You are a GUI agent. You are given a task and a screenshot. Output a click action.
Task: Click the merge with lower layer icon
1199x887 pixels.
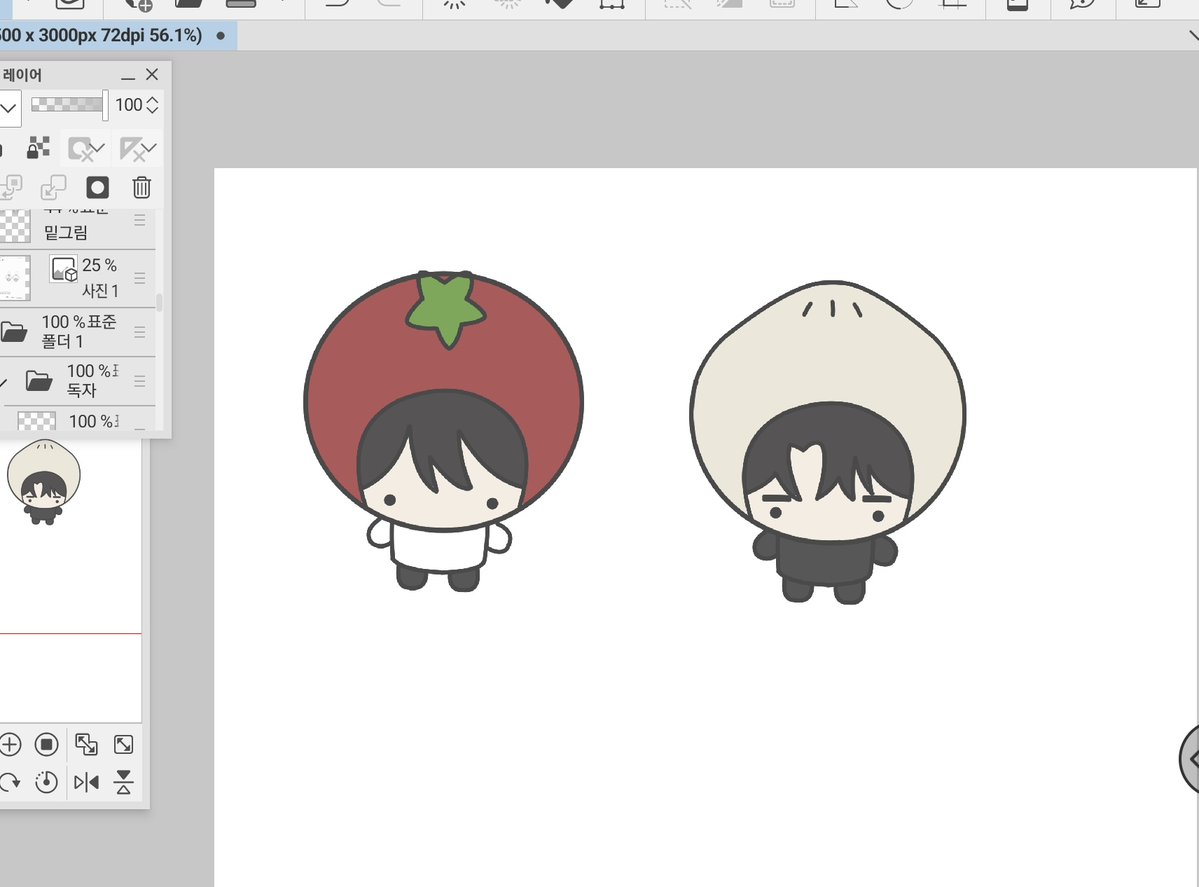click(x=53, y=187)
